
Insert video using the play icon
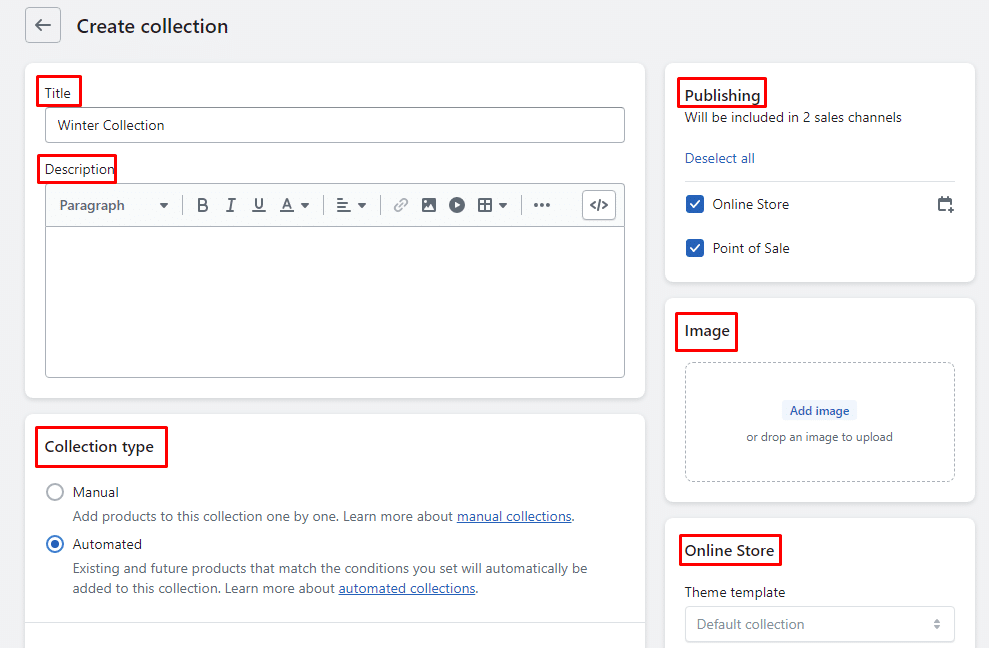pos(457,205)
